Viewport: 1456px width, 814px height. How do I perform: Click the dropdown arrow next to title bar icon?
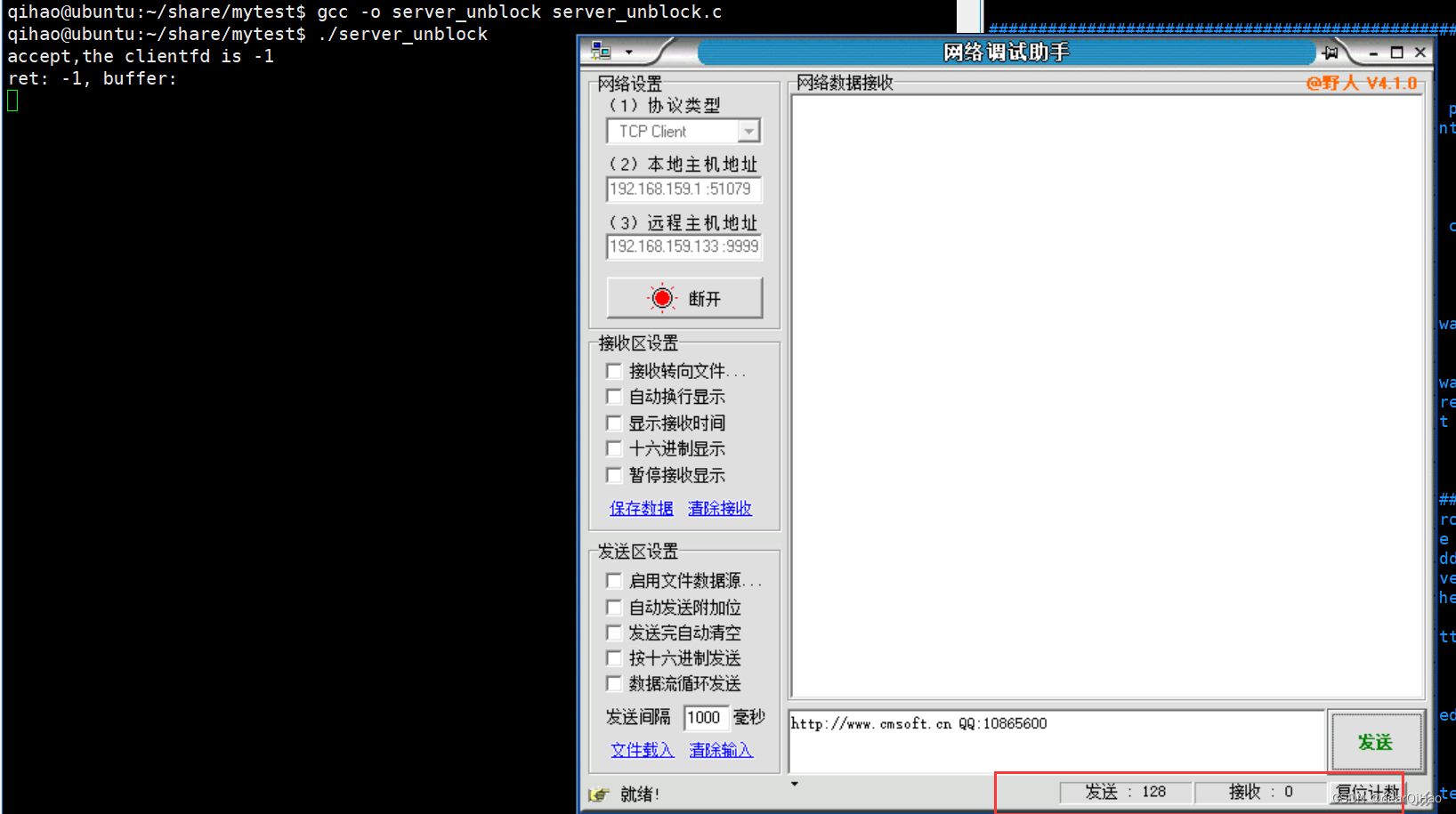629,52
